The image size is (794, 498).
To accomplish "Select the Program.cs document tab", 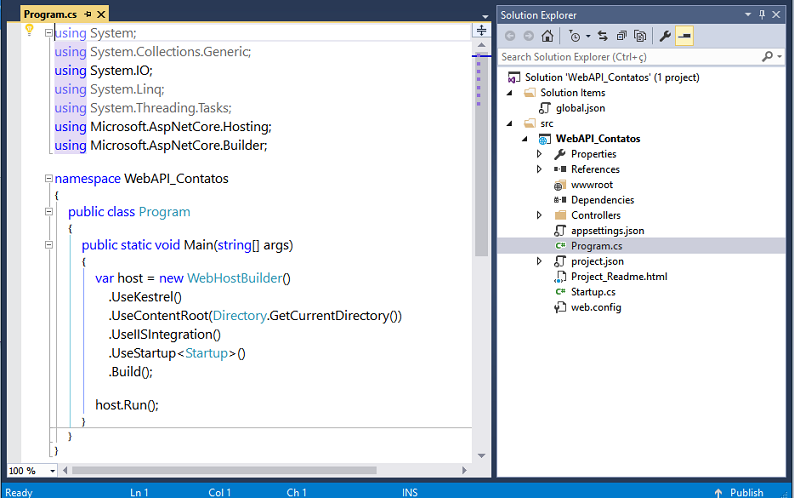I will pos(50,14).
